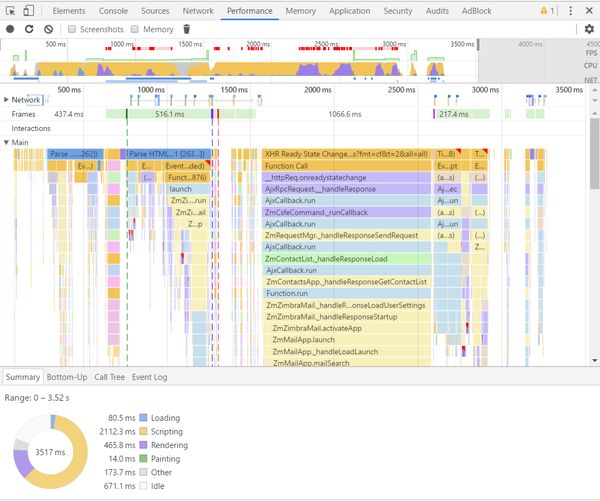The height and width of the screenshot is (501, 600).
Task: Open capture settings gear icon
Action: 589,29
